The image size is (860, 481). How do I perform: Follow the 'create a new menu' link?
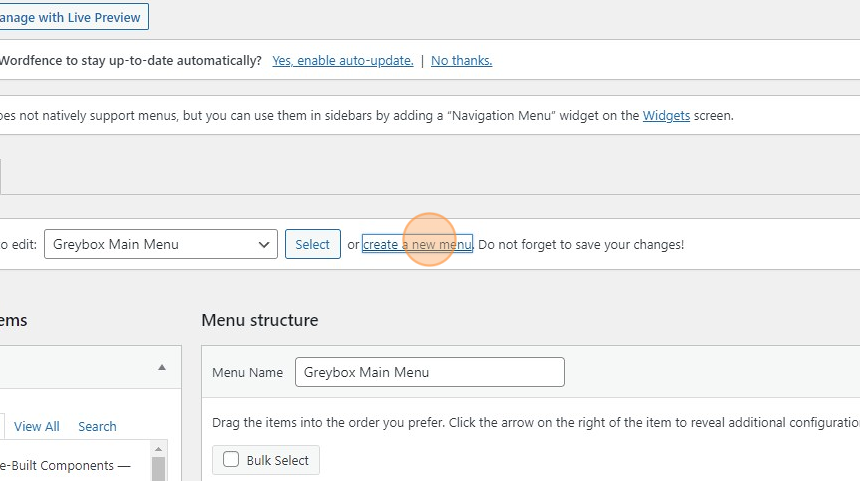pyautogui.click(x=417, y=245)
